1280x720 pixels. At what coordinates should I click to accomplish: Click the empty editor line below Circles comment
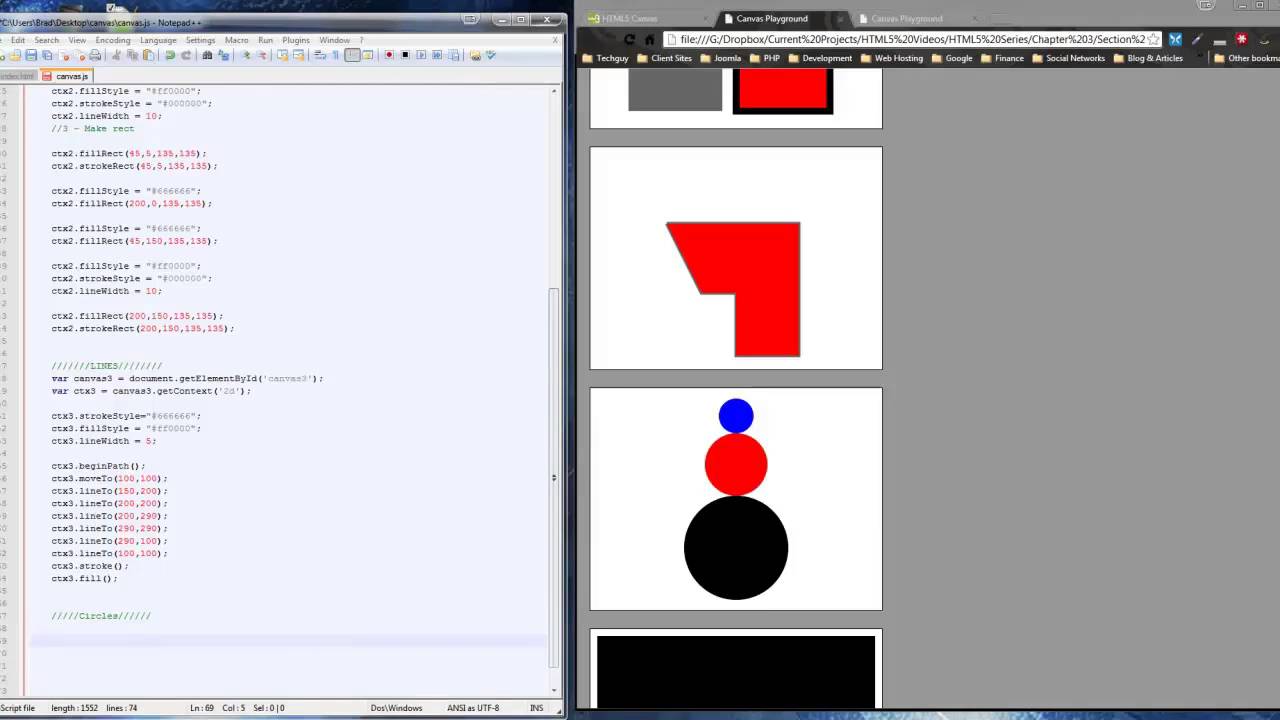[x=290, y=641]
